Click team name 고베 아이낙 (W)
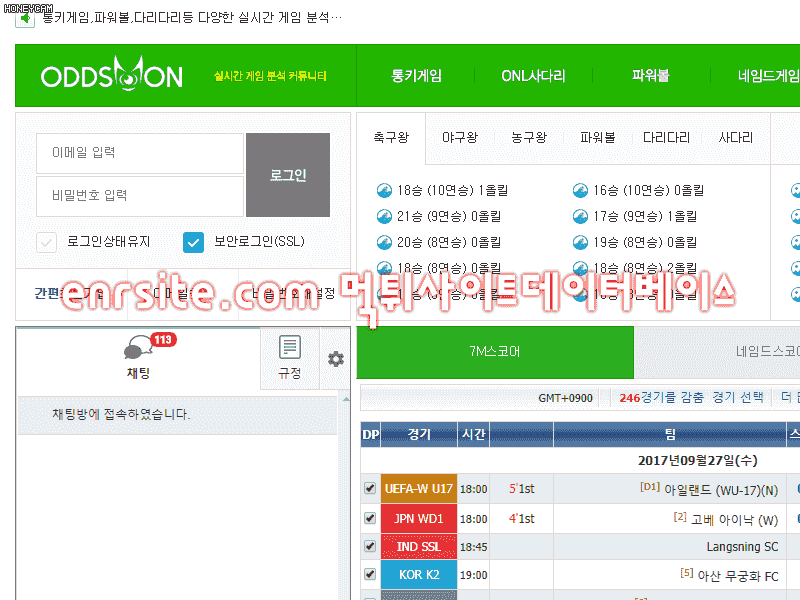 (x=735, y=520)
